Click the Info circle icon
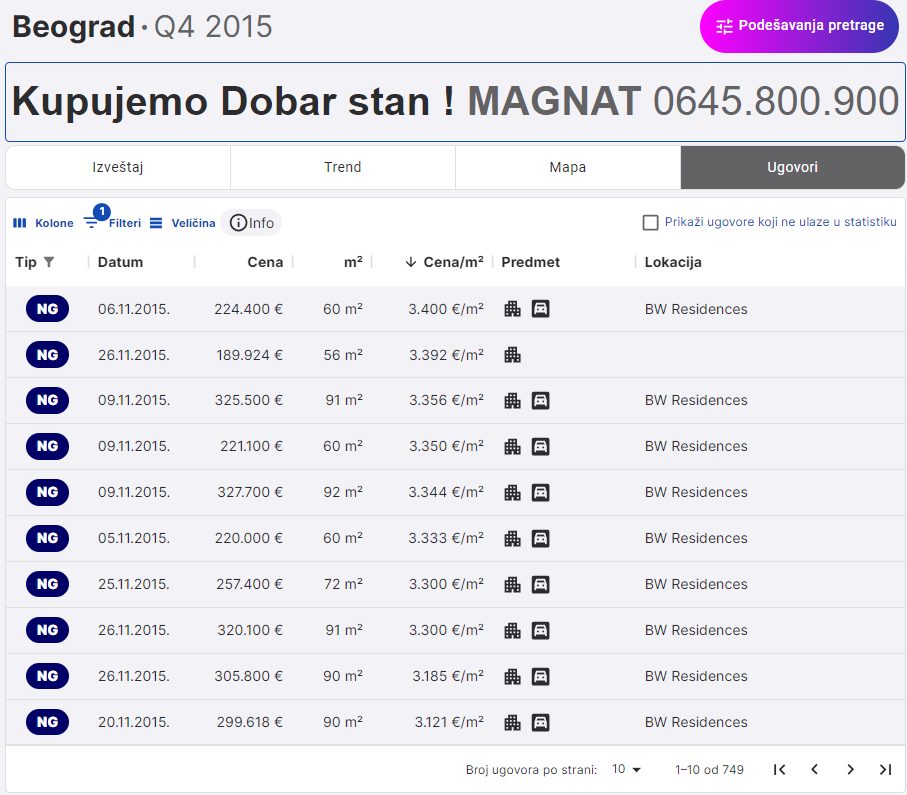This screenshot has width=907, height=795. [238, 223]
